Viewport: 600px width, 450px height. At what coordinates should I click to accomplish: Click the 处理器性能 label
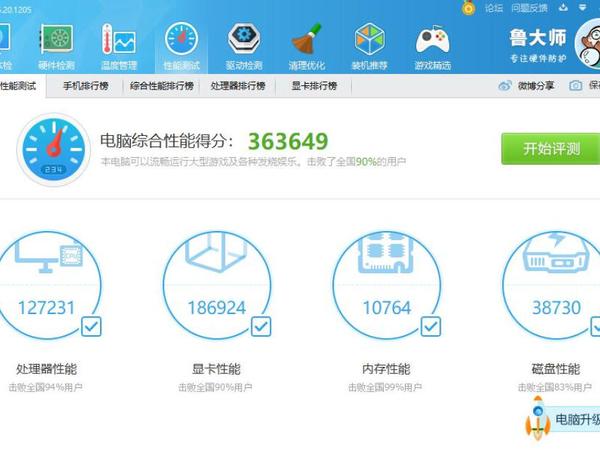[x=46, y=369]
